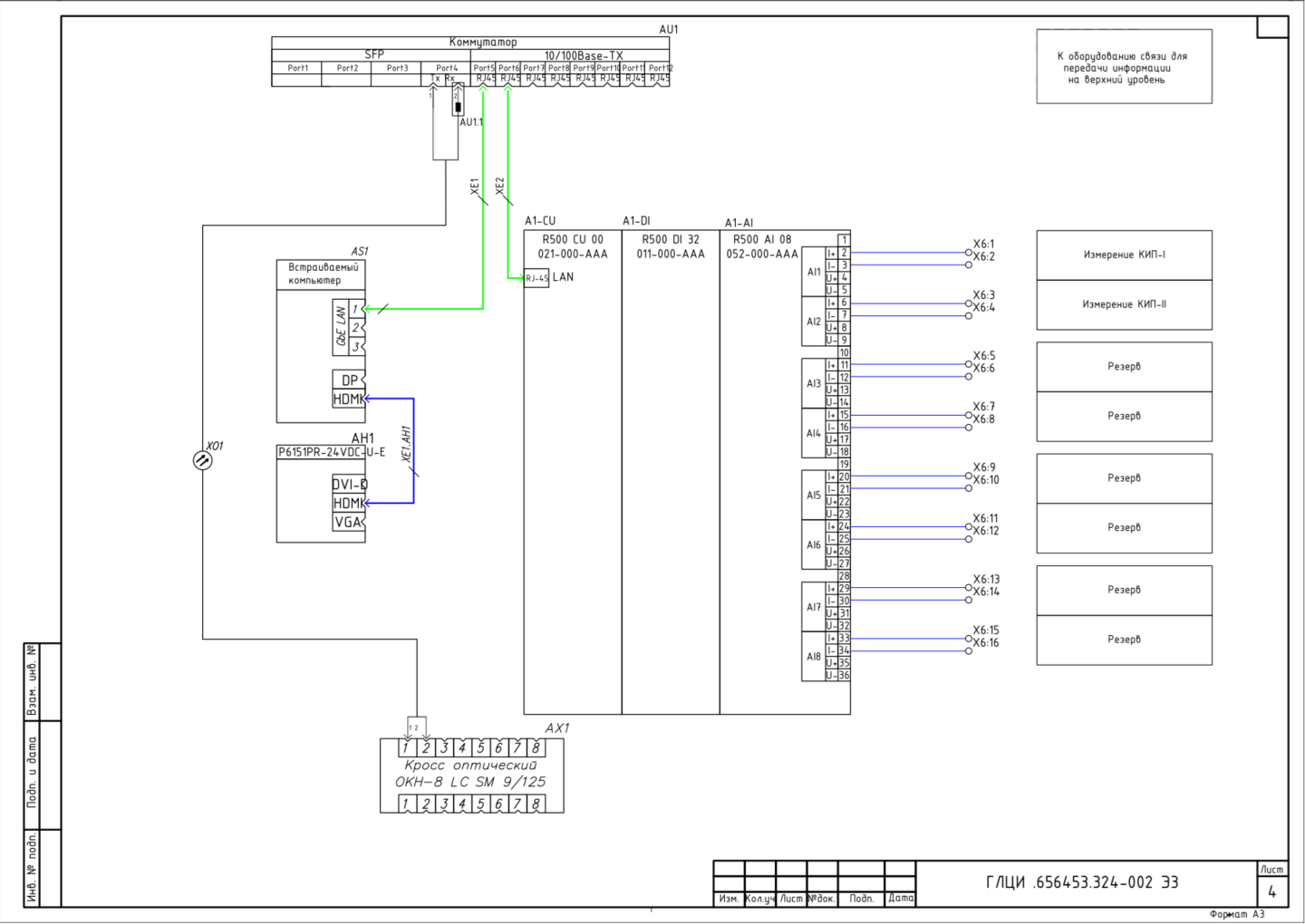Select the VGA port on AH1 panel

click(348, 522)
